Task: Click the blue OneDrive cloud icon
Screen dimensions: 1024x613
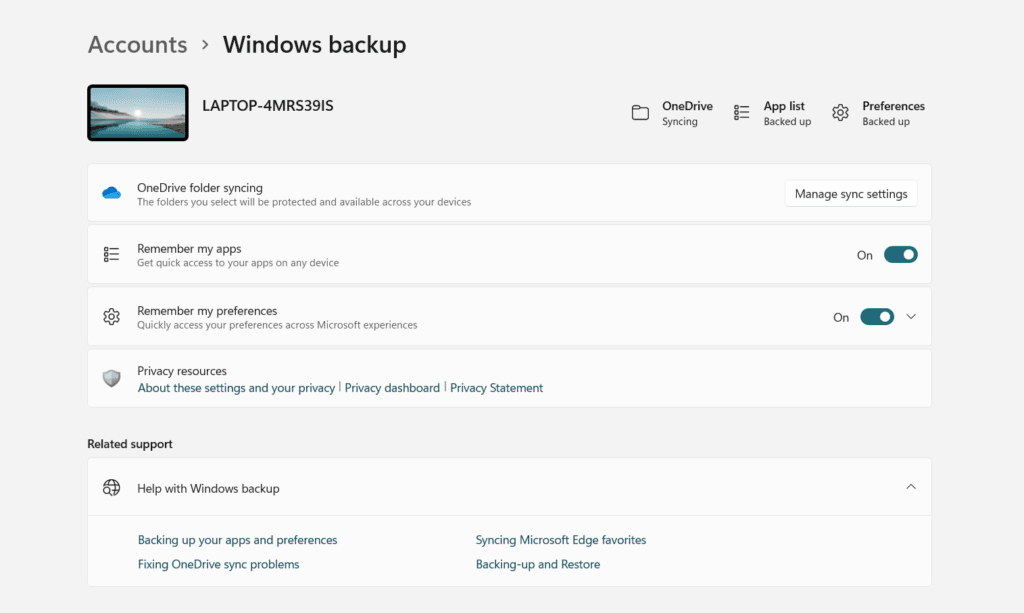Action: [112, 193]
